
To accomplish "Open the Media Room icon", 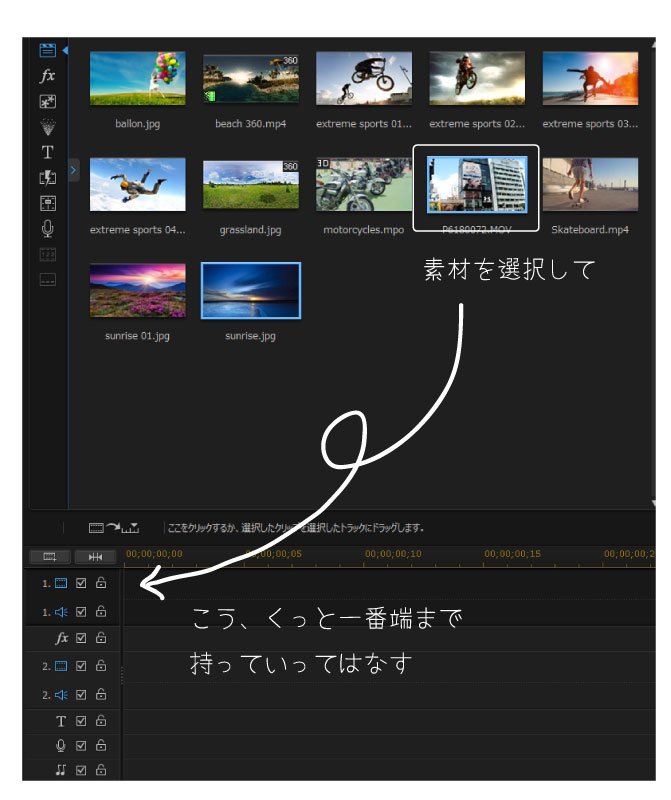I will pyautogui.click(x=47, y=50).
